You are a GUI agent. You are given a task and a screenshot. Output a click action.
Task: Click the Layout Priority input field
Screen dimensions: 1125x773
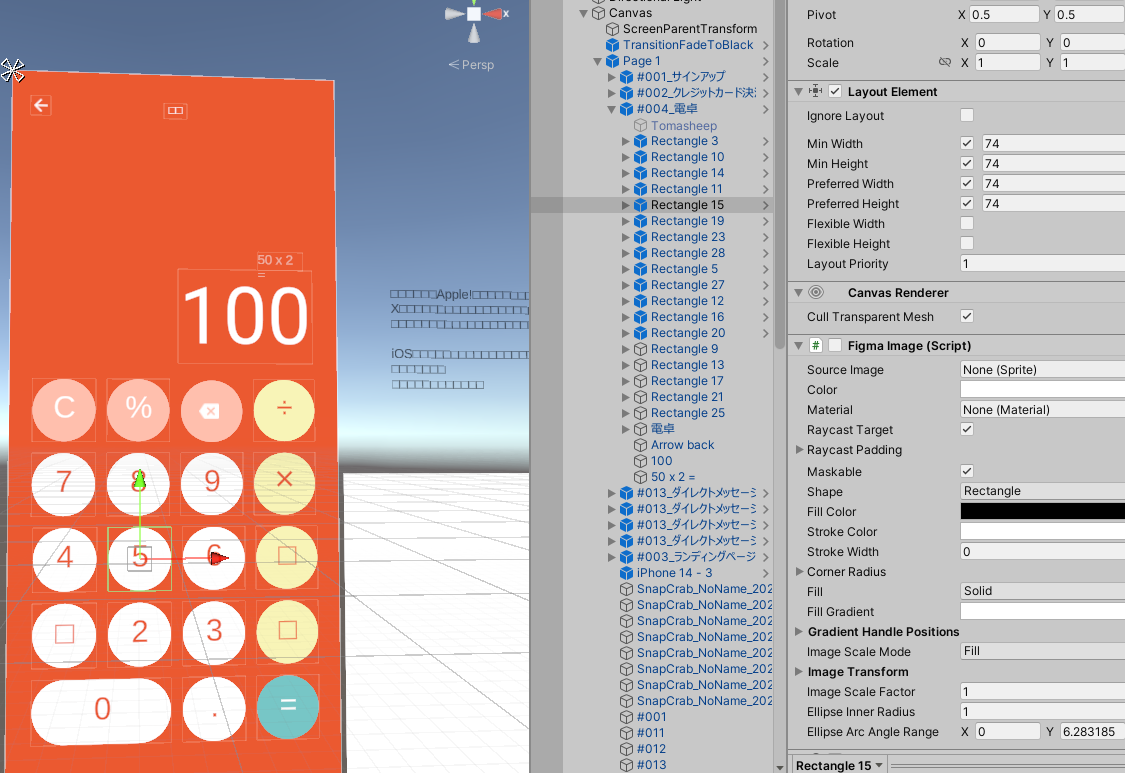coord(1041,263)
